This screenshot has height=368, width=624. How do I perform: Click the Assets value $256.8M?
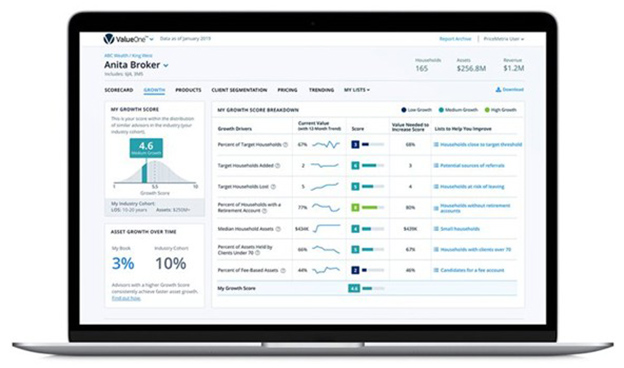click(472, 68)
